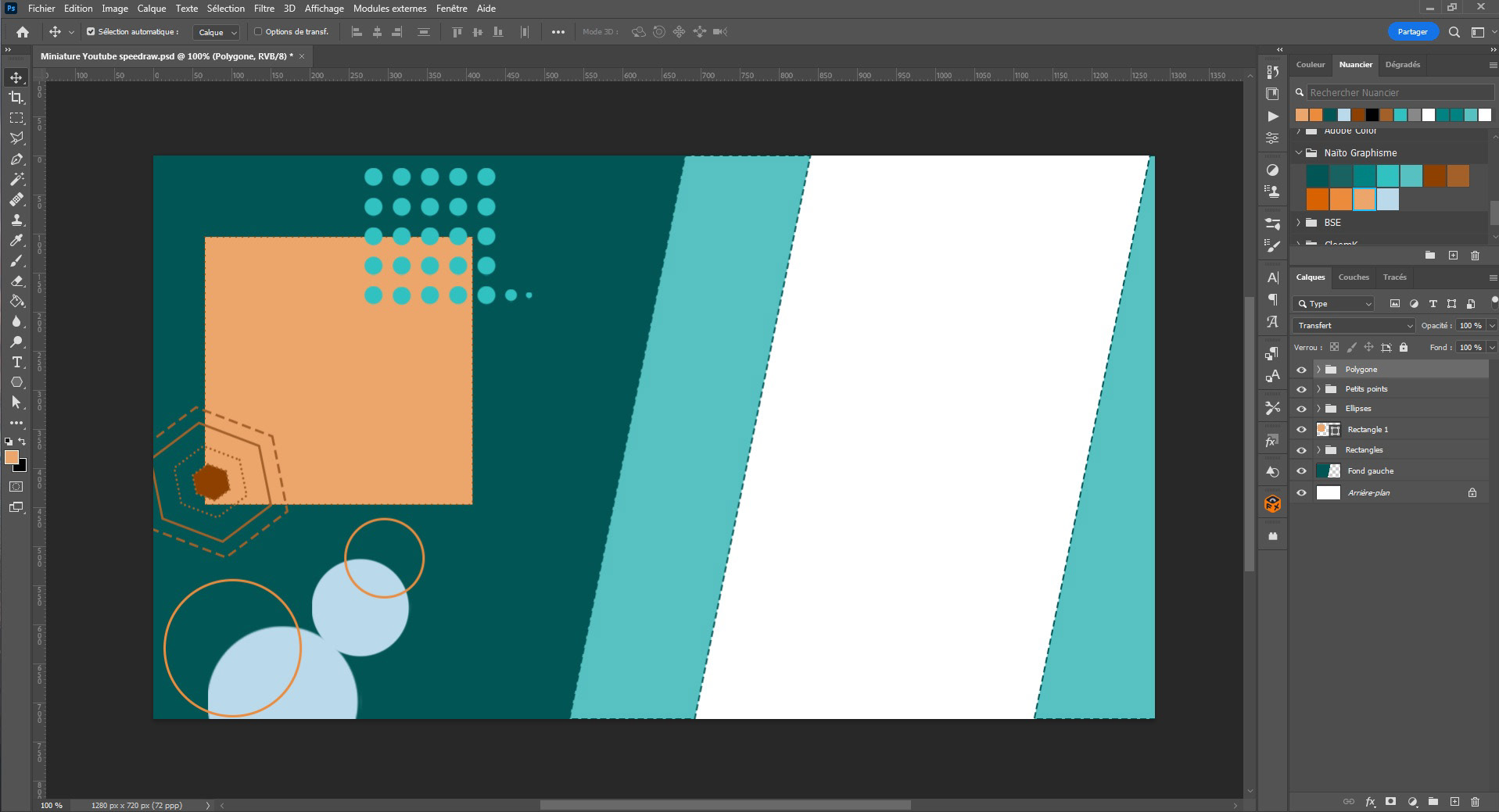Add a layer style with fx icon
The image size is (1499, 812).
pyautogui.click(x=1370, y=802)
